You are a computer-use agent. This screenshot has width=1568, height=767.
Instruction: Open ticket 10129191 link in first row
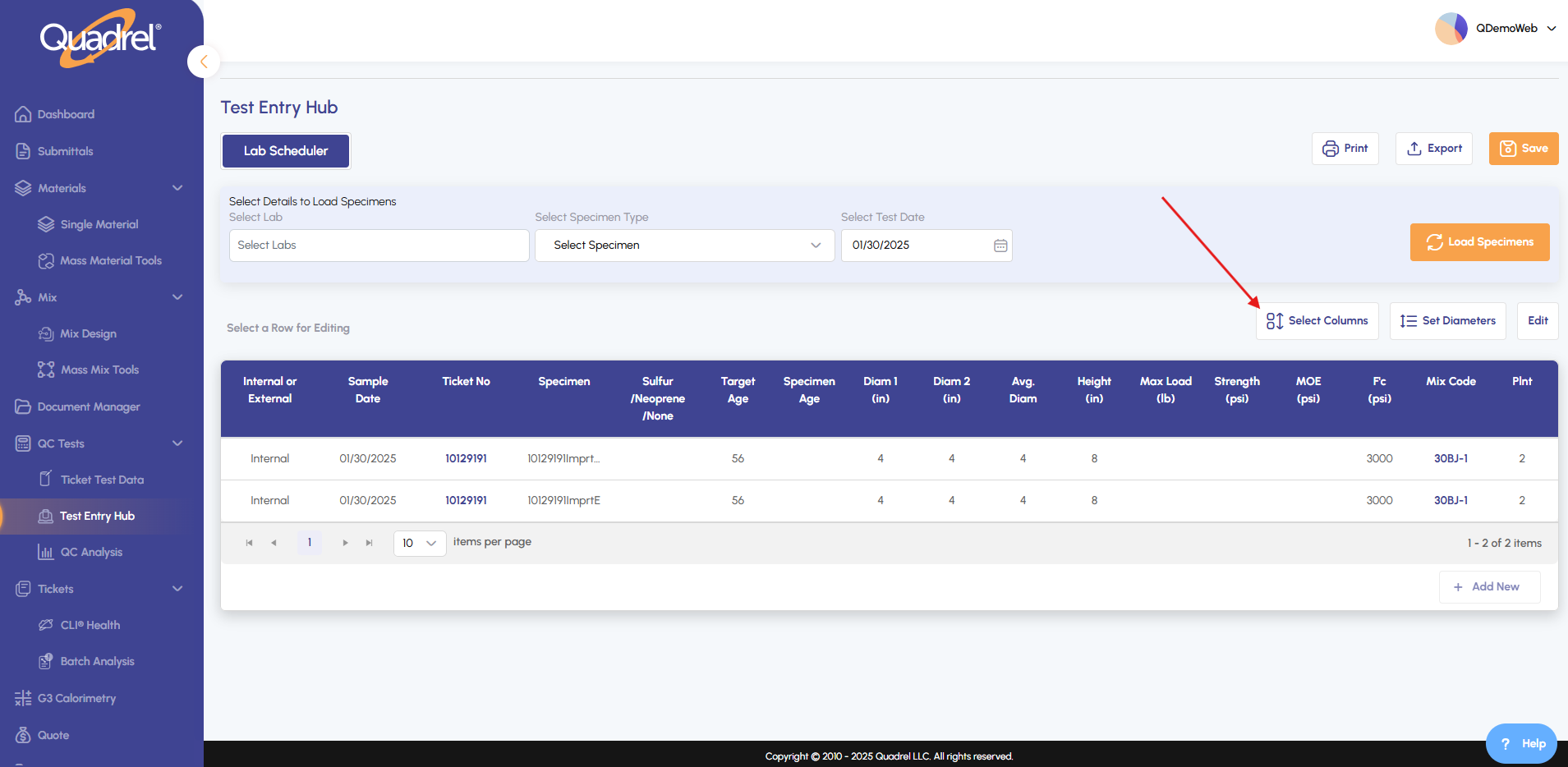(x=466, y=458)
